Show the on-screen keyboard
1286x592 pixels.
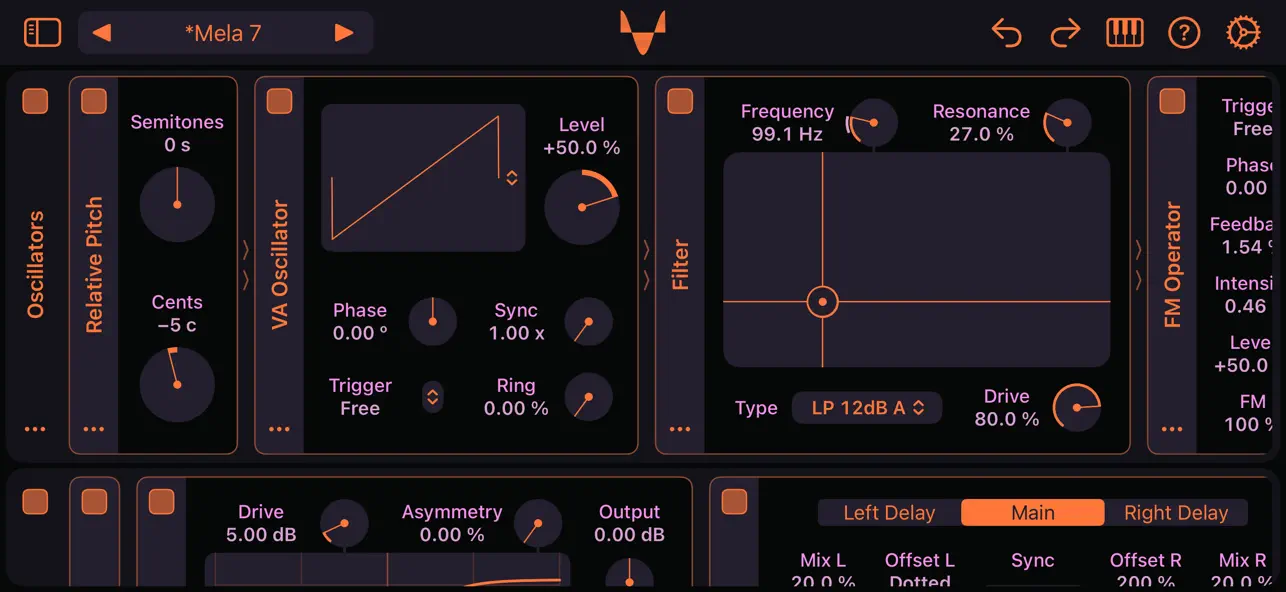click(1122, 32)
